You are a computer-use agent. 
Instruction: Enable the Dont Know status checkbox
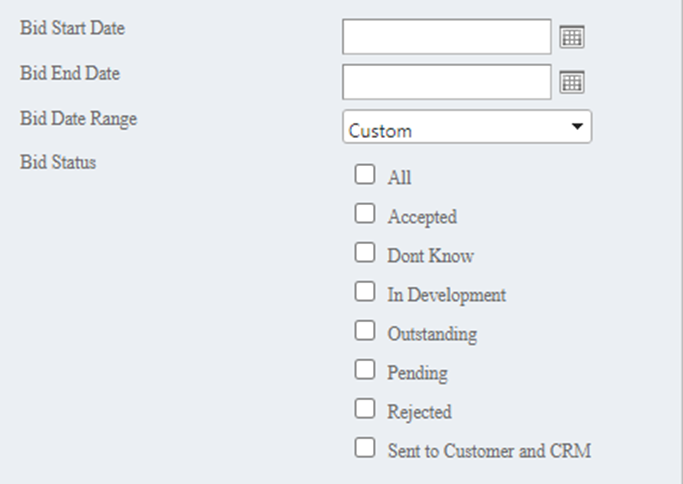(x=365, y=253)
